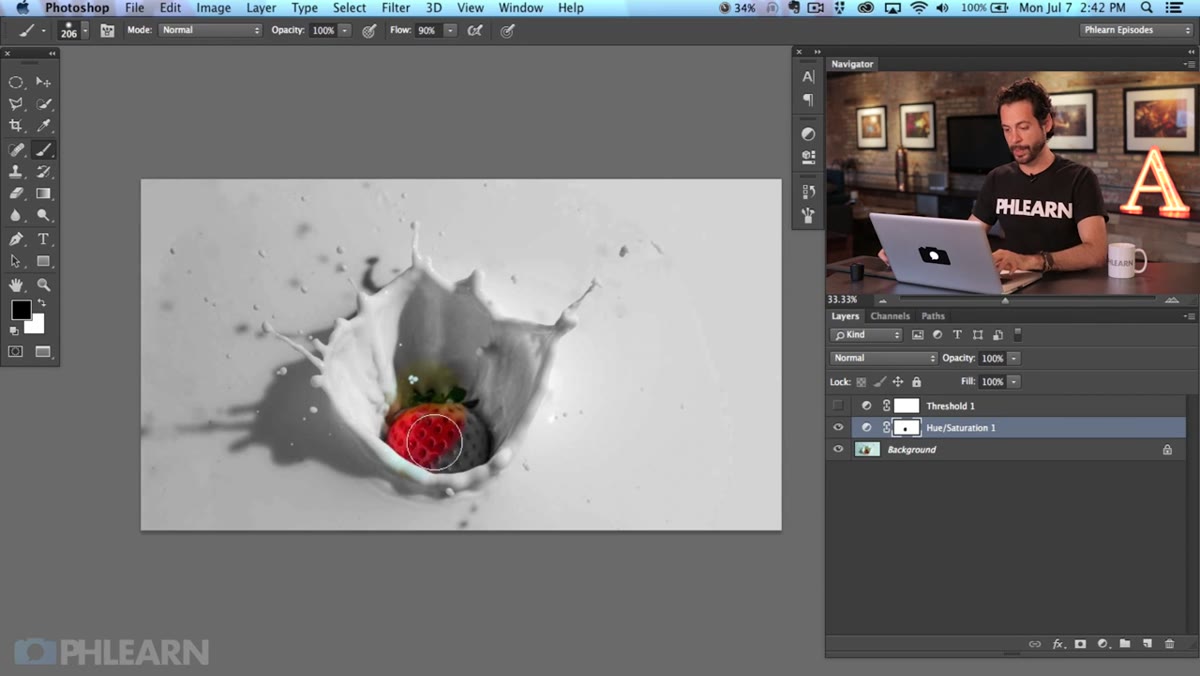The height and width of the screenshot is (676, 1200).
Task: Select the Pen tool
Action: click(x=16, y=240)
